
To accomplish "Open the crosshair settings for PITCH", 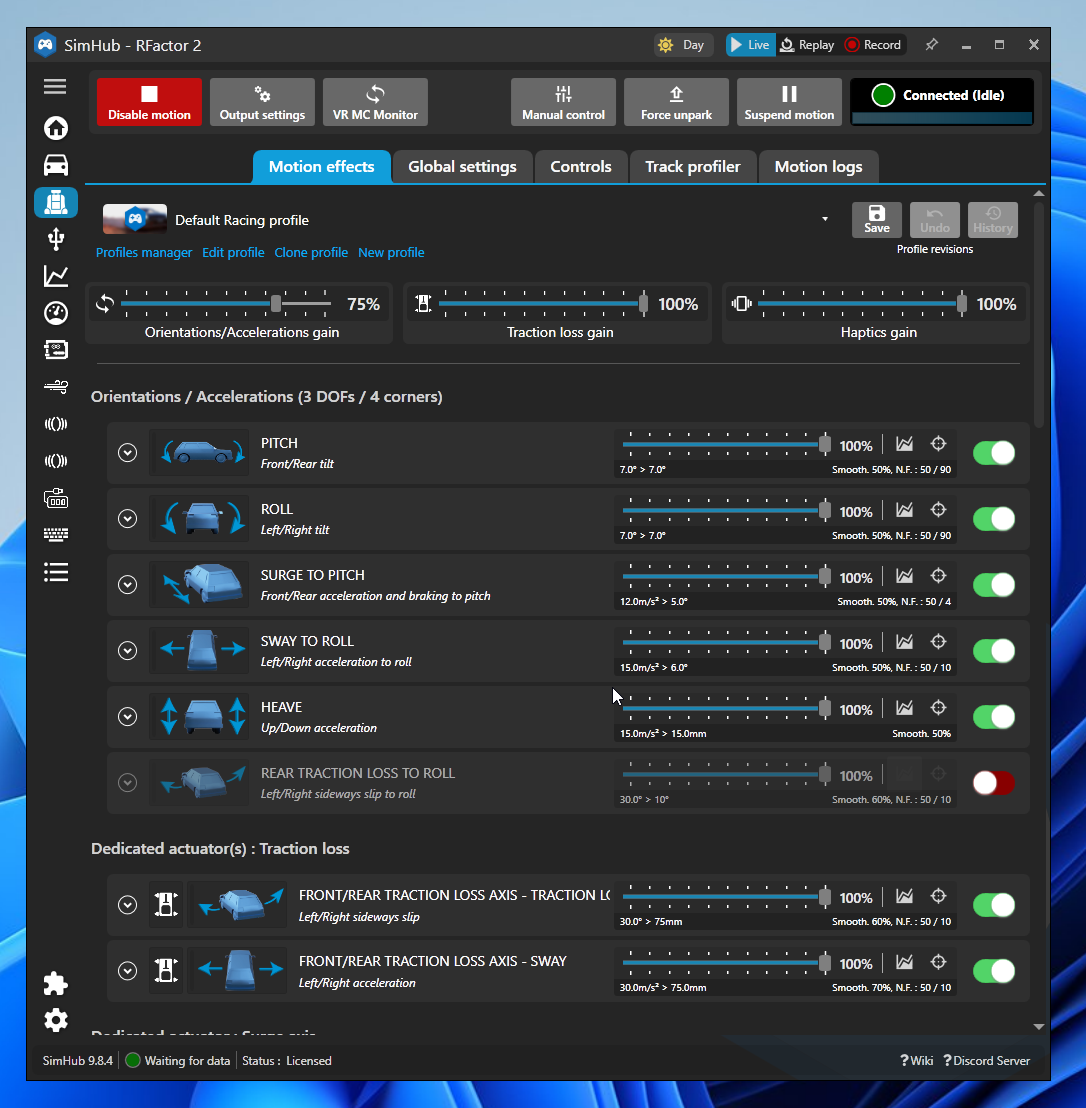I will (x=938, y=444).
